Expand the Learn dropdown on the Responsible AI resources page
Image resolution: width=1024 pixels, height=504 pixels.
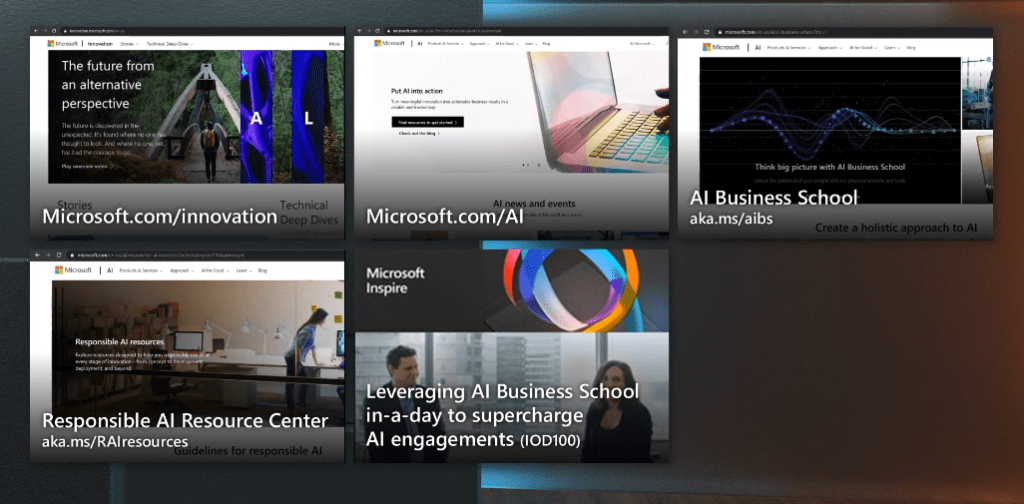tap(240, 270)
